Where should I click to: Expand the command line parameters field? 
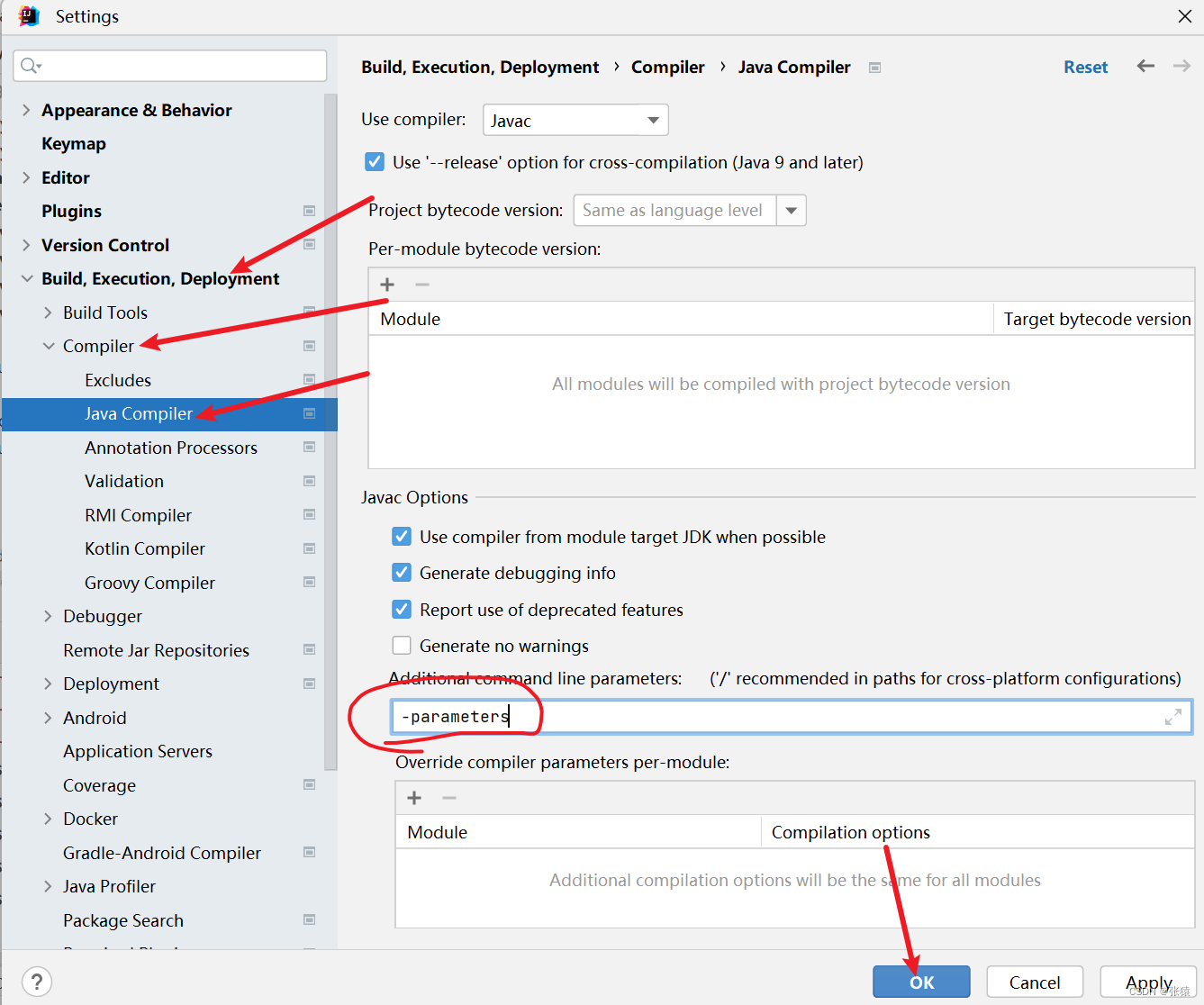1172,717
